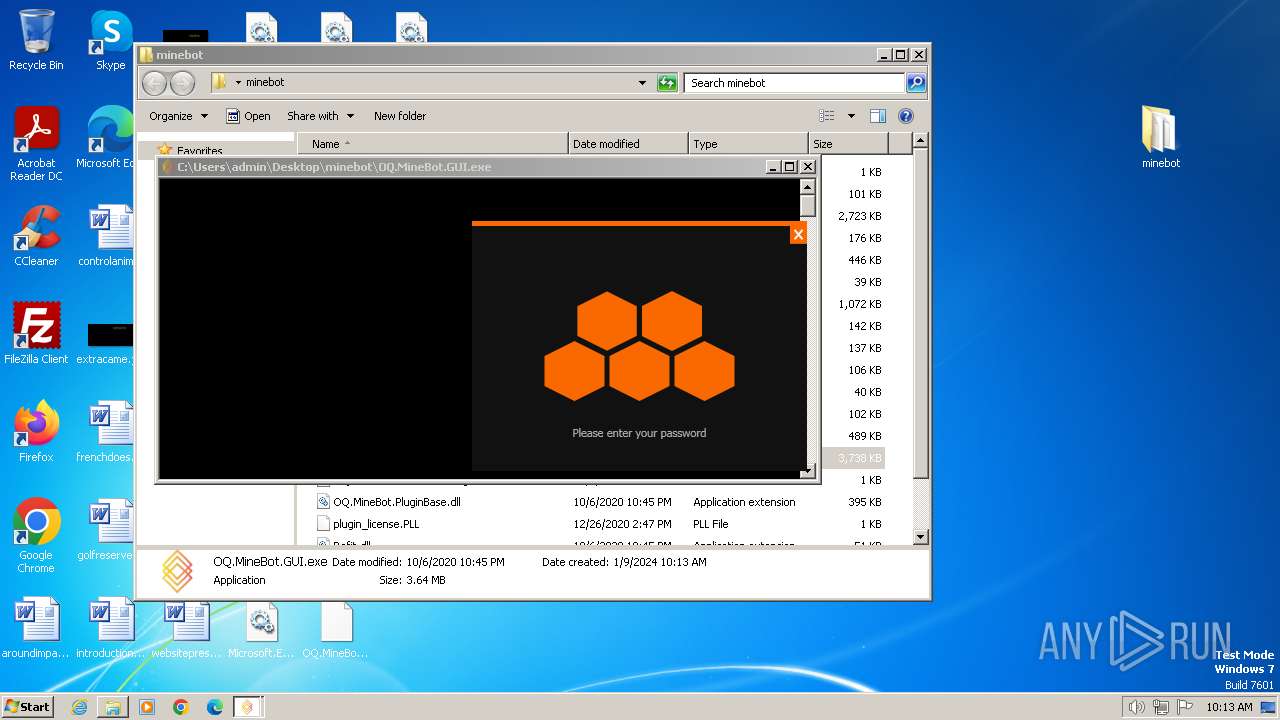Click the clock in the taskbar
This screenshot has height=720, width=1280.
pyautogui.click(x=1229, y=707)
